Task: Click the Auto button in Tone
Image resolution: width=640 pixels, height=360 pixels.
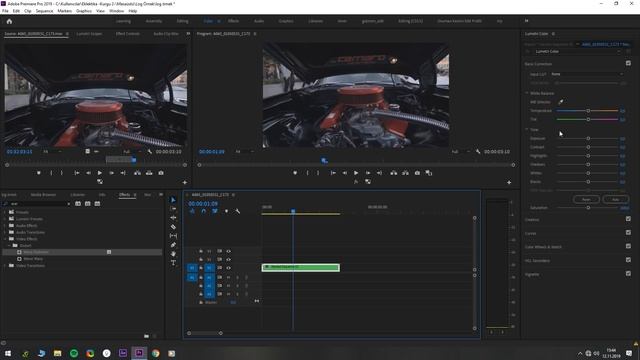Action: 616,199
